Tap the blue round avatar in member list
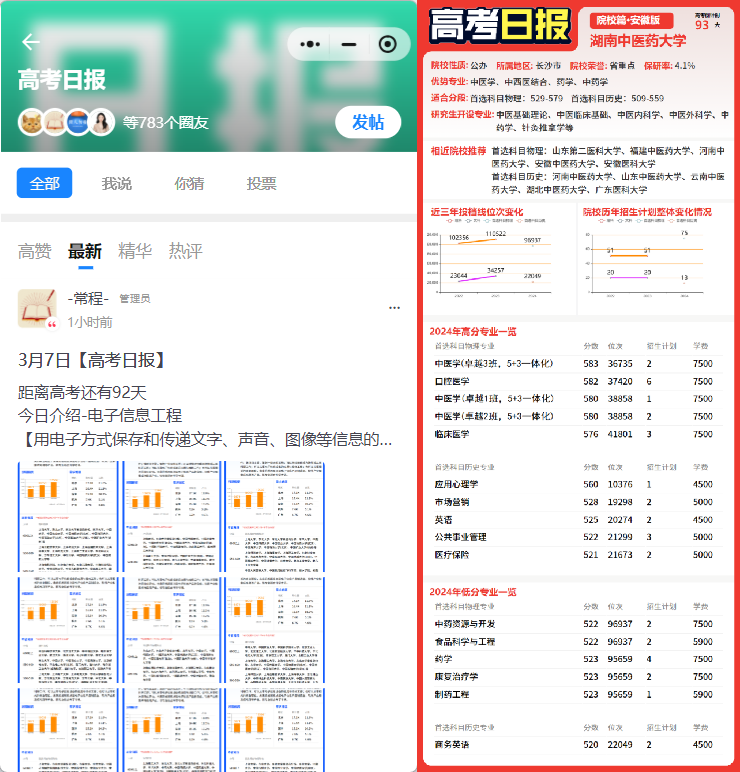This screenshot has height=772, width=740. point(78,122)
